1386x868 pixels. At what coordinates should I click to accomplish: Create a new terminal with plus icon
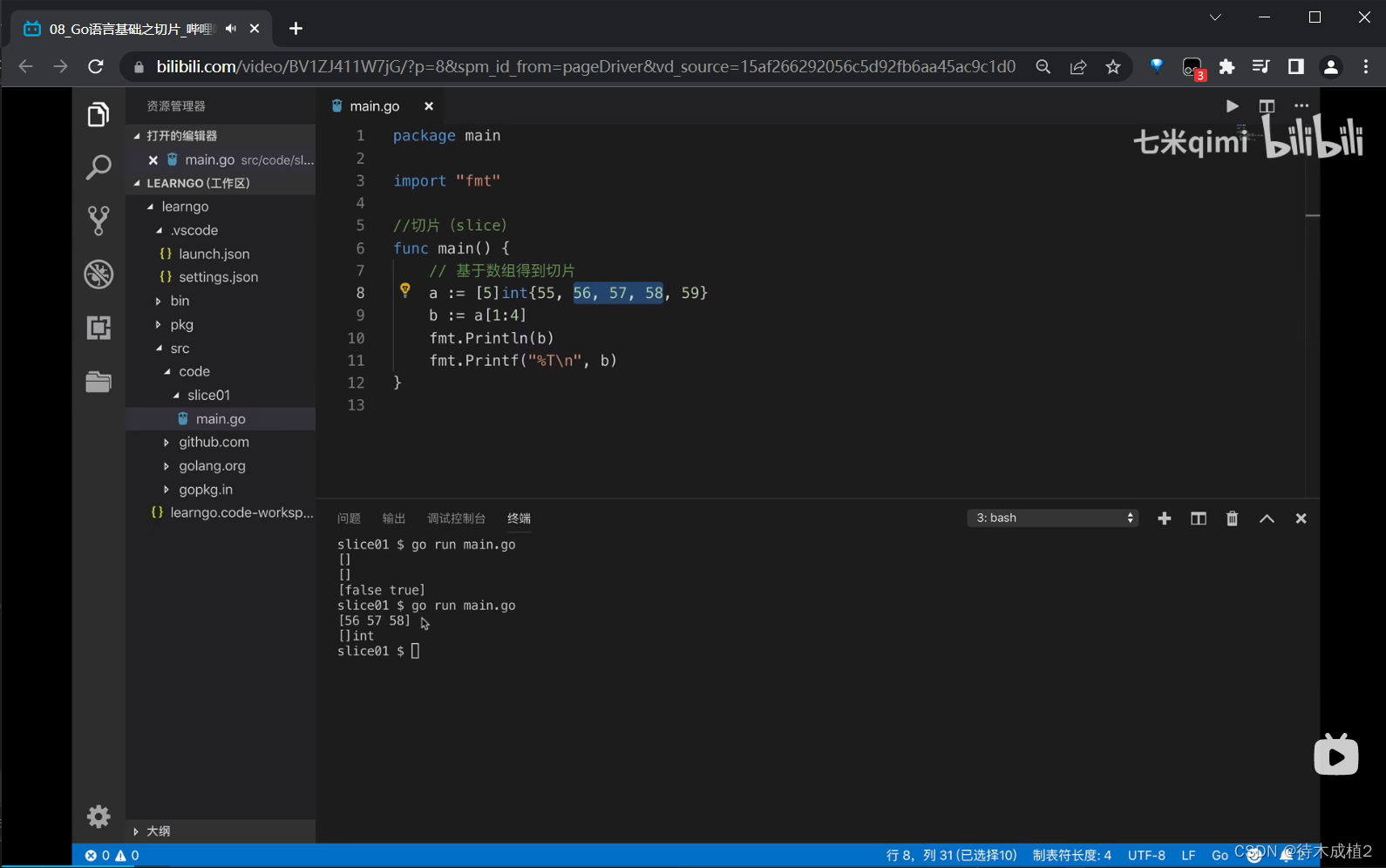(x=1164, y=519)
